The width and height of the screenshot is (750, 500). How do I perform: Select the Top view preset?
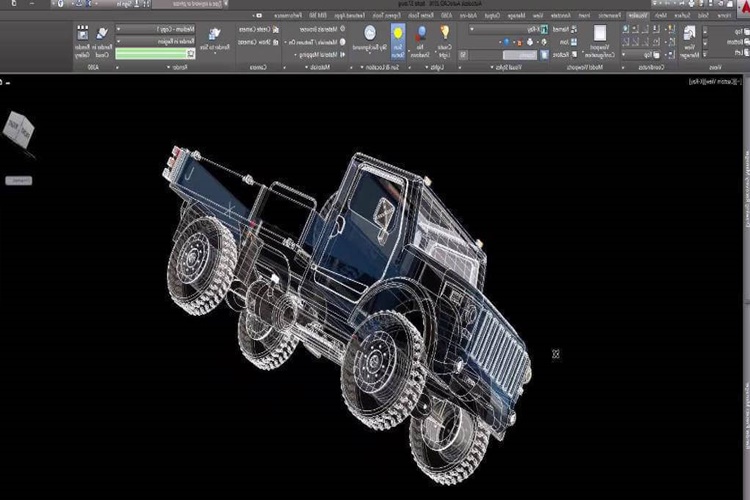[x=742, y=32]
